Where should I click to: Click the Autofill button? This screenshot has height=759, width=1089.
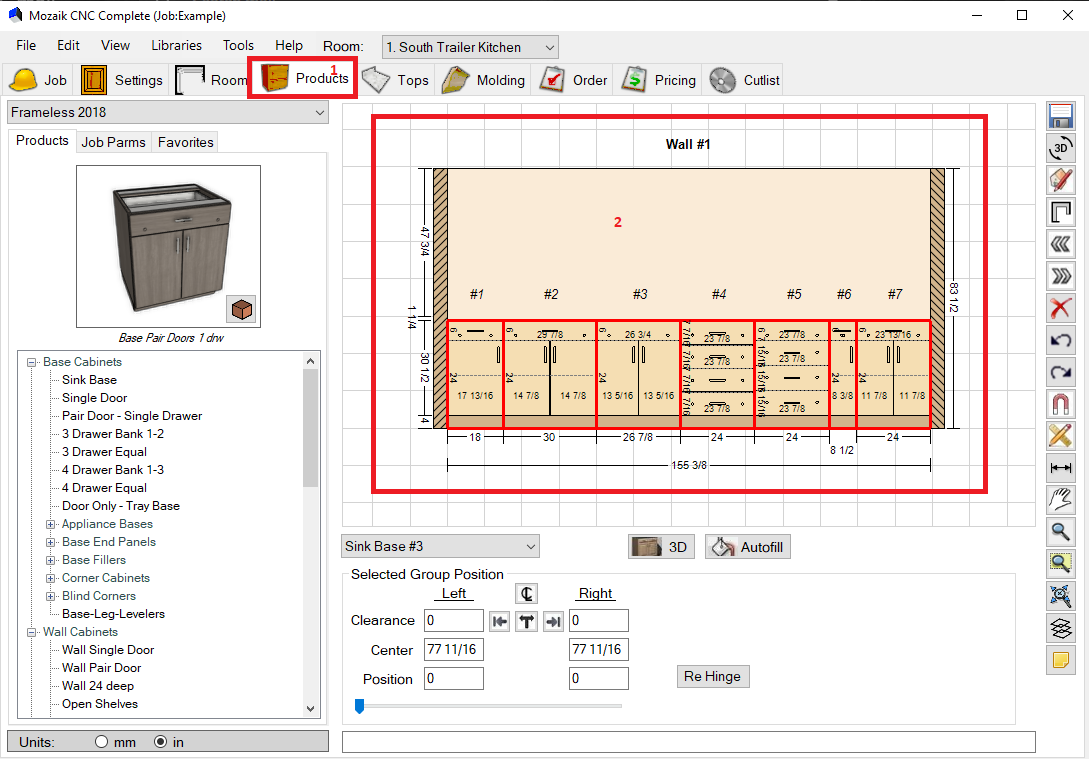(x=750, y=547)
